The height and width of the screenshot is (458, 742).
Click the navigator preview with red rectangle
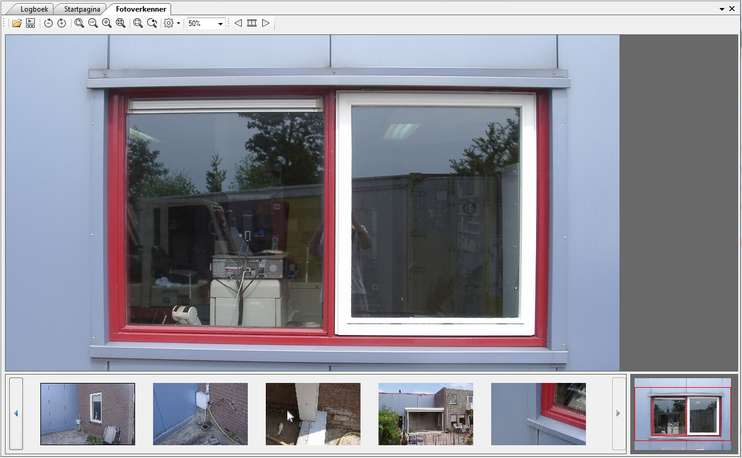tap(683, 414)
